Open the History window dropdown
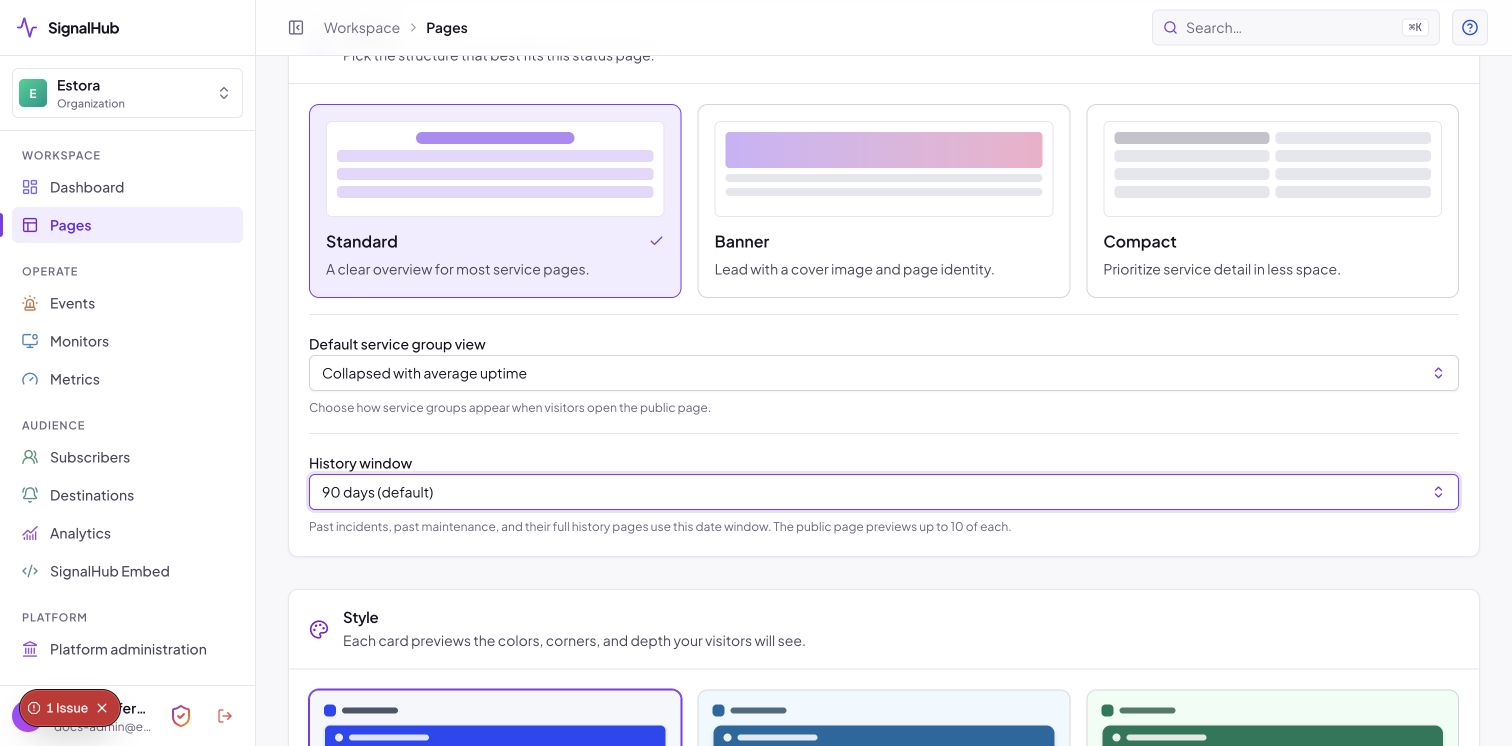The width and height of the screenshot is (1512, 746). point(884,492)
